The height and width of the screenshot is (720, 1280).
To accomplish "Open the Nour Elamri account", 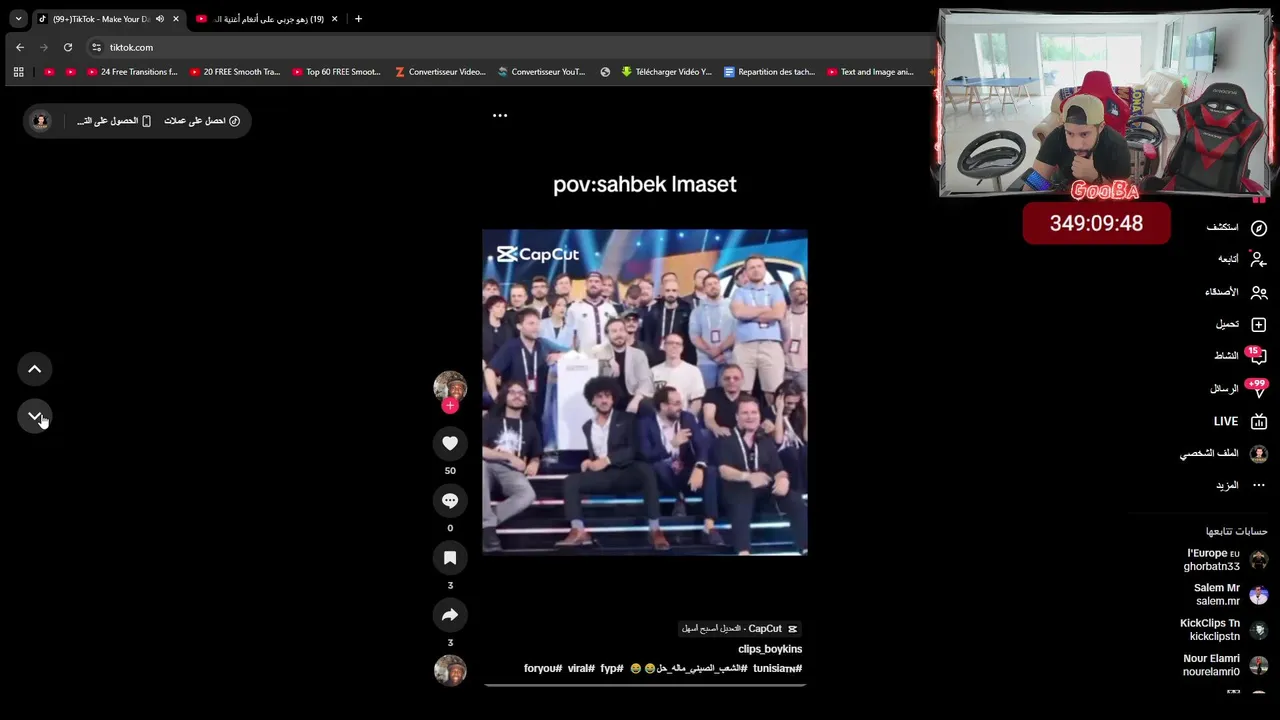I will (x=1225, y=665).
